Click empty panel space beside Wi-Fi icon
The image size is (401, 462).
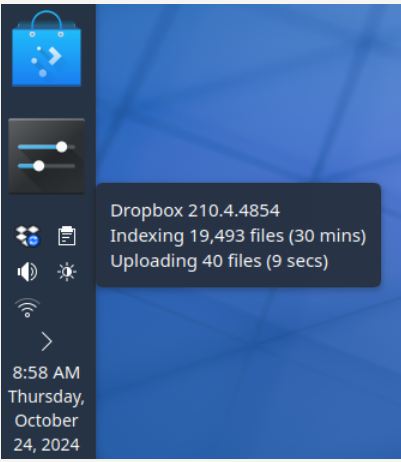click(x=67, y=308)
